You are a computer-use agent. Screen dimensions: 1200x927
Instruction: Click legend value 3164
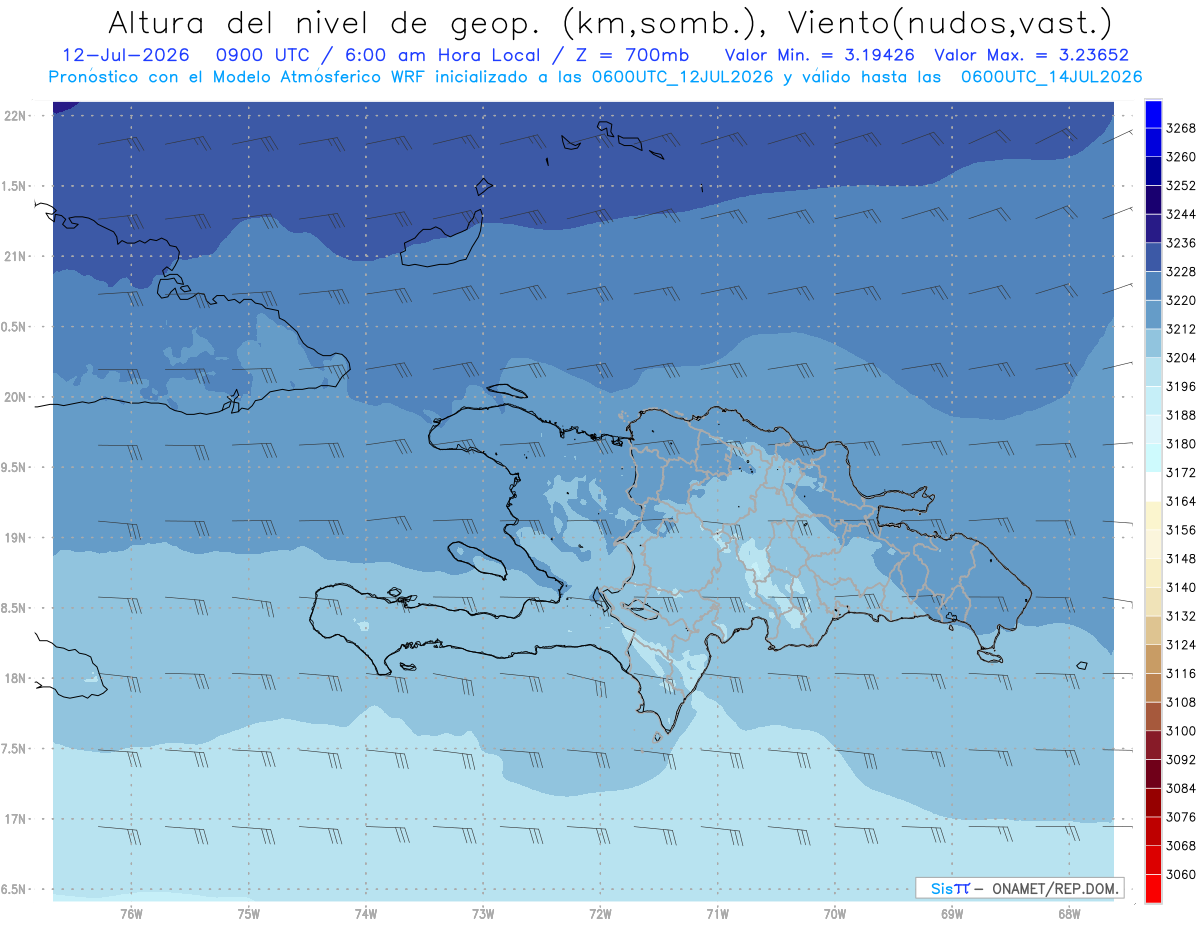(1181, 501)
